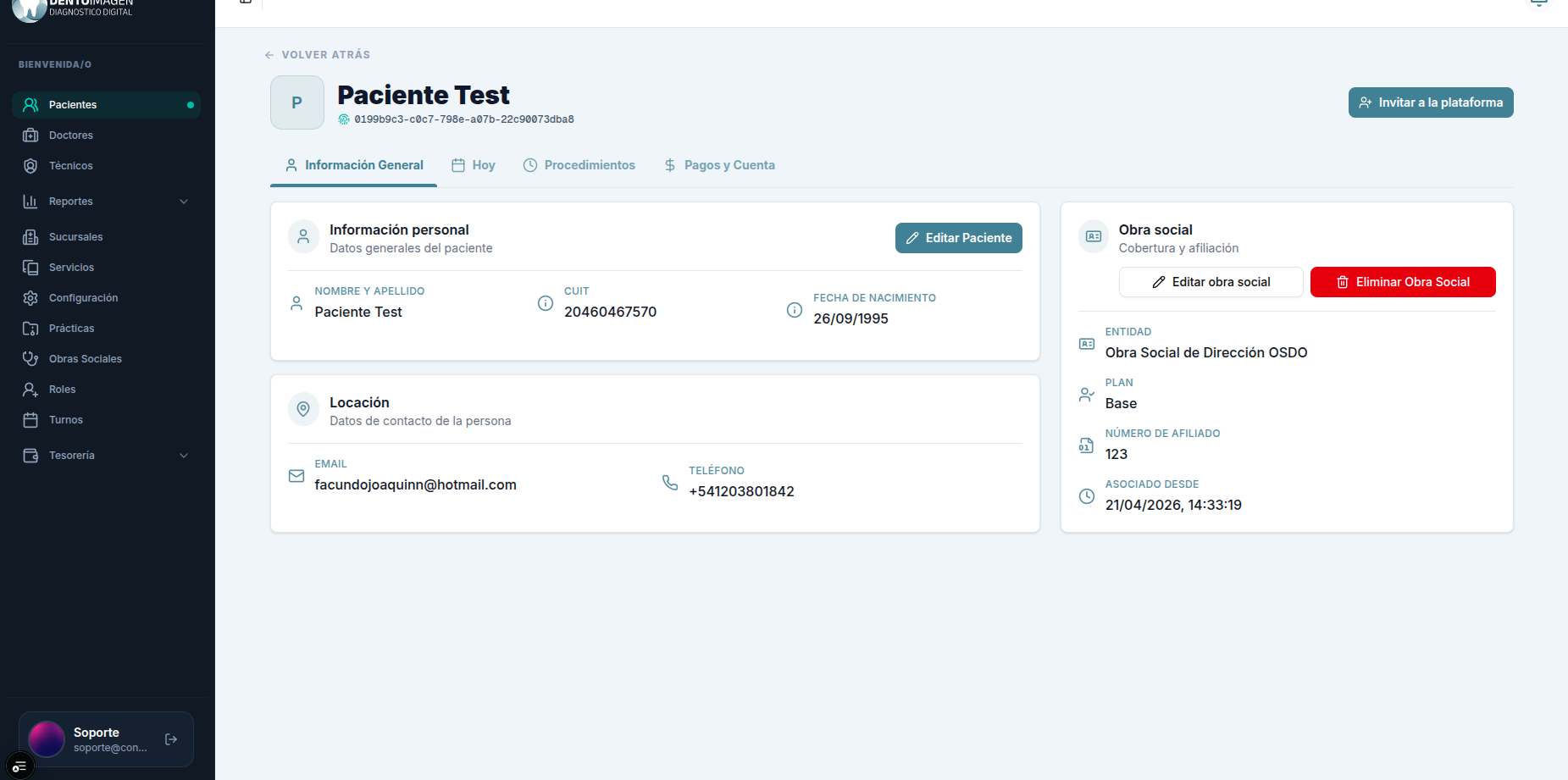Screen dimensions: 1568x780
Task: Click the Turnos calendar icon
Action: point(30,420)
